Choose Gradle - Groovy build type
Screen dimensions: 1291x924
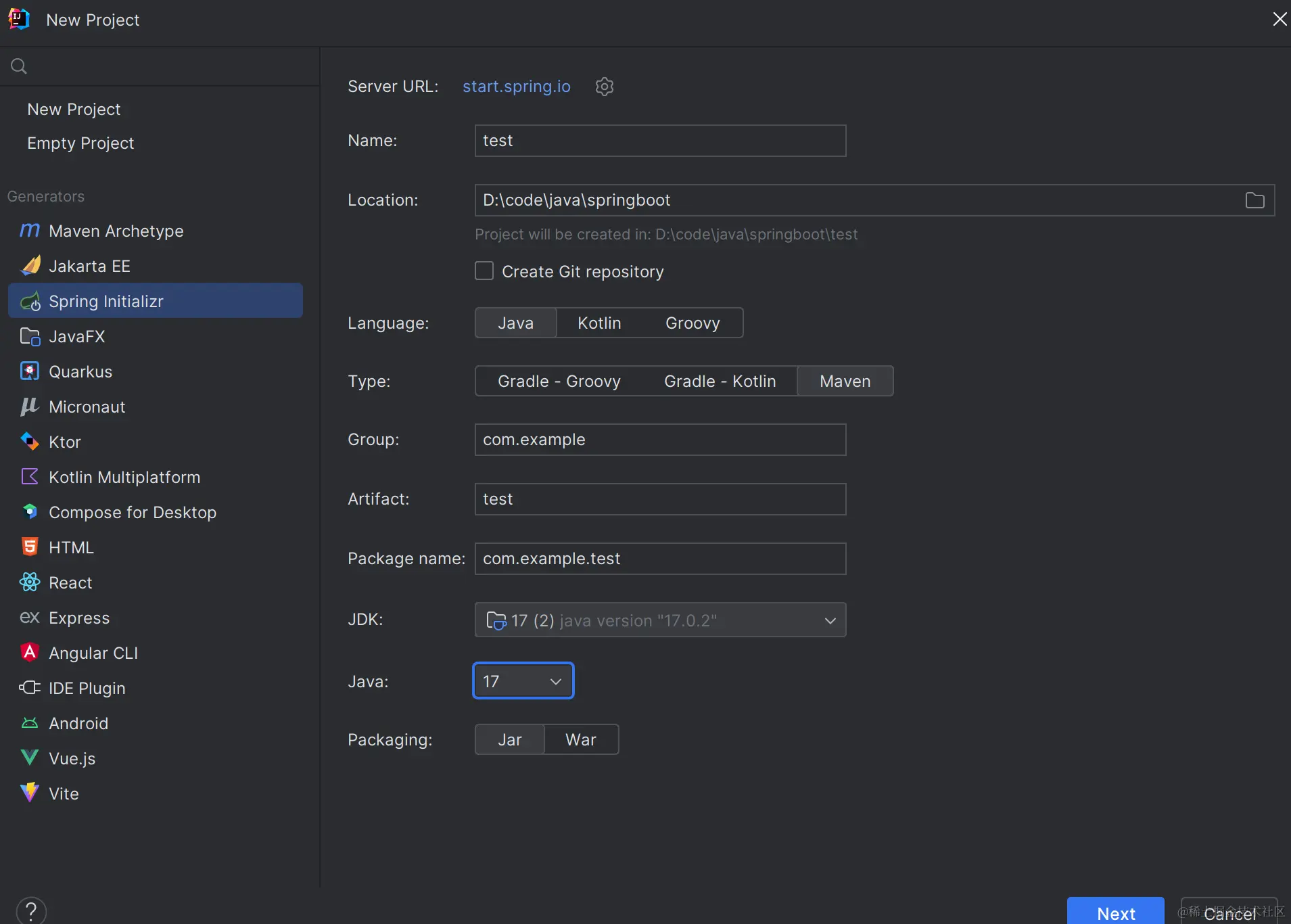[559, 382]
